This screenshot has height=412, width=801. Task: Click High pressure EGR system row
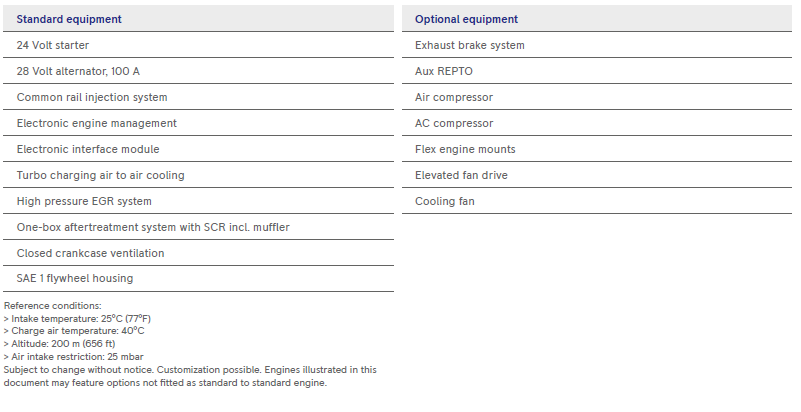(198, 201)
